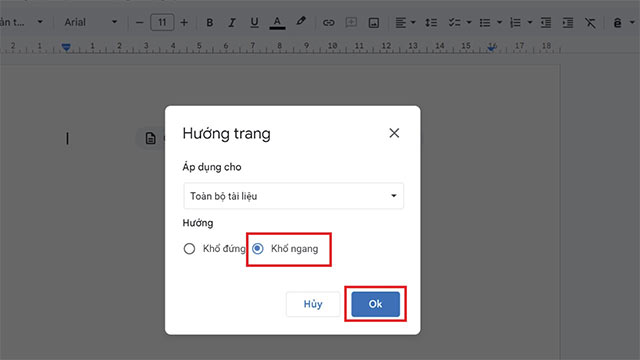Image resolution: width=640 pixels, height=360 pixels.
Task: Open the text color picker
Action: coord(277,22)
